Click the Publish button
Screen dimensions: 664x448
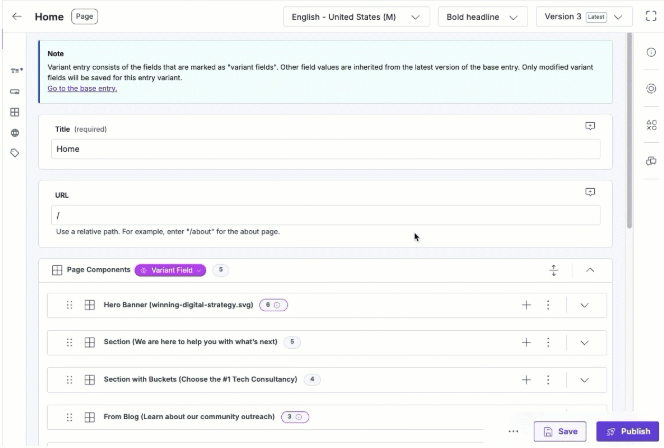[x=627, y=431]
